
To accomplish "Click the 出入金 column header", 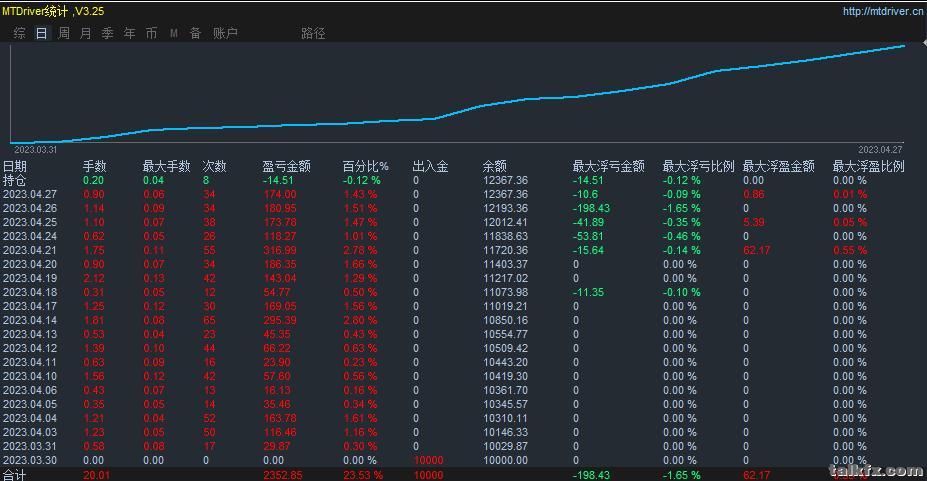I will click(430, 166).
